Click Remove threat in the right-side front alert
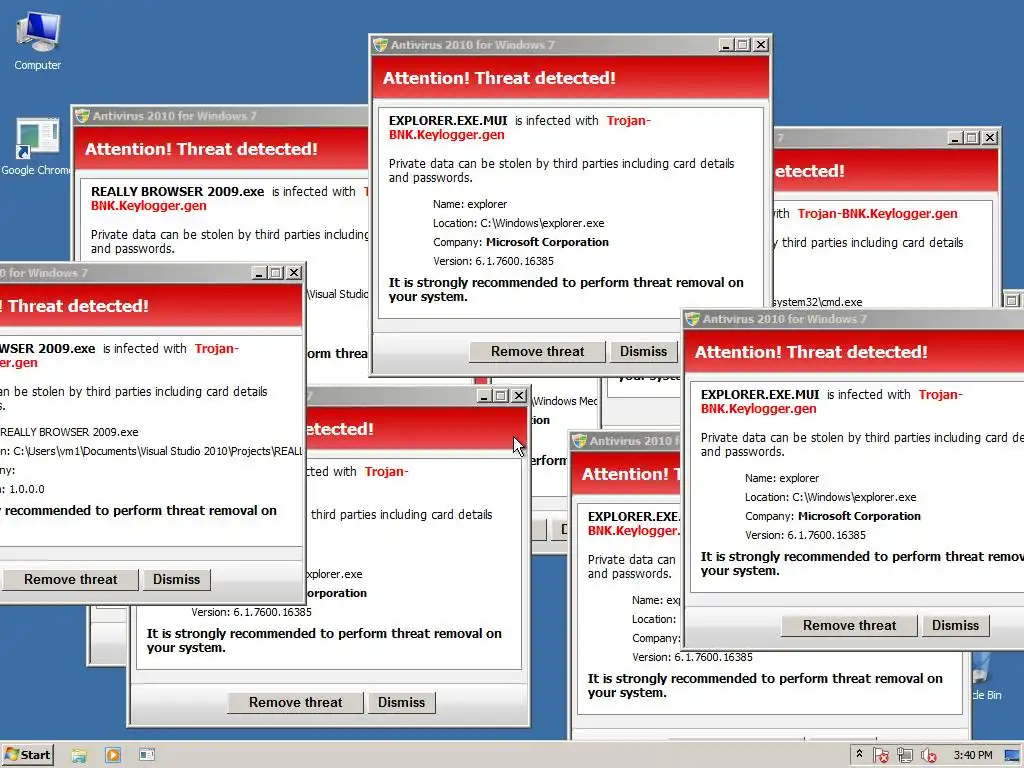This screenshot has height=768, width=1024. [850, 626]
